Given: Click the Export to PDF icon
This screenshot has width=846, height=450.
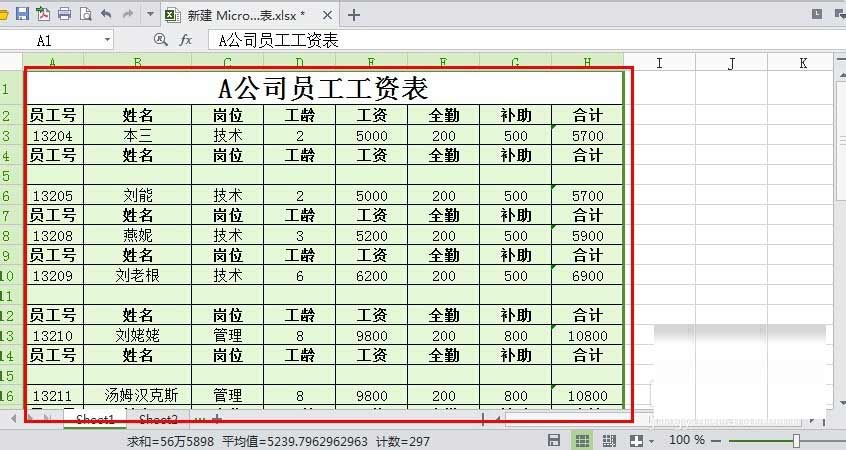Looking at the screenshot, I should [43, 14].
